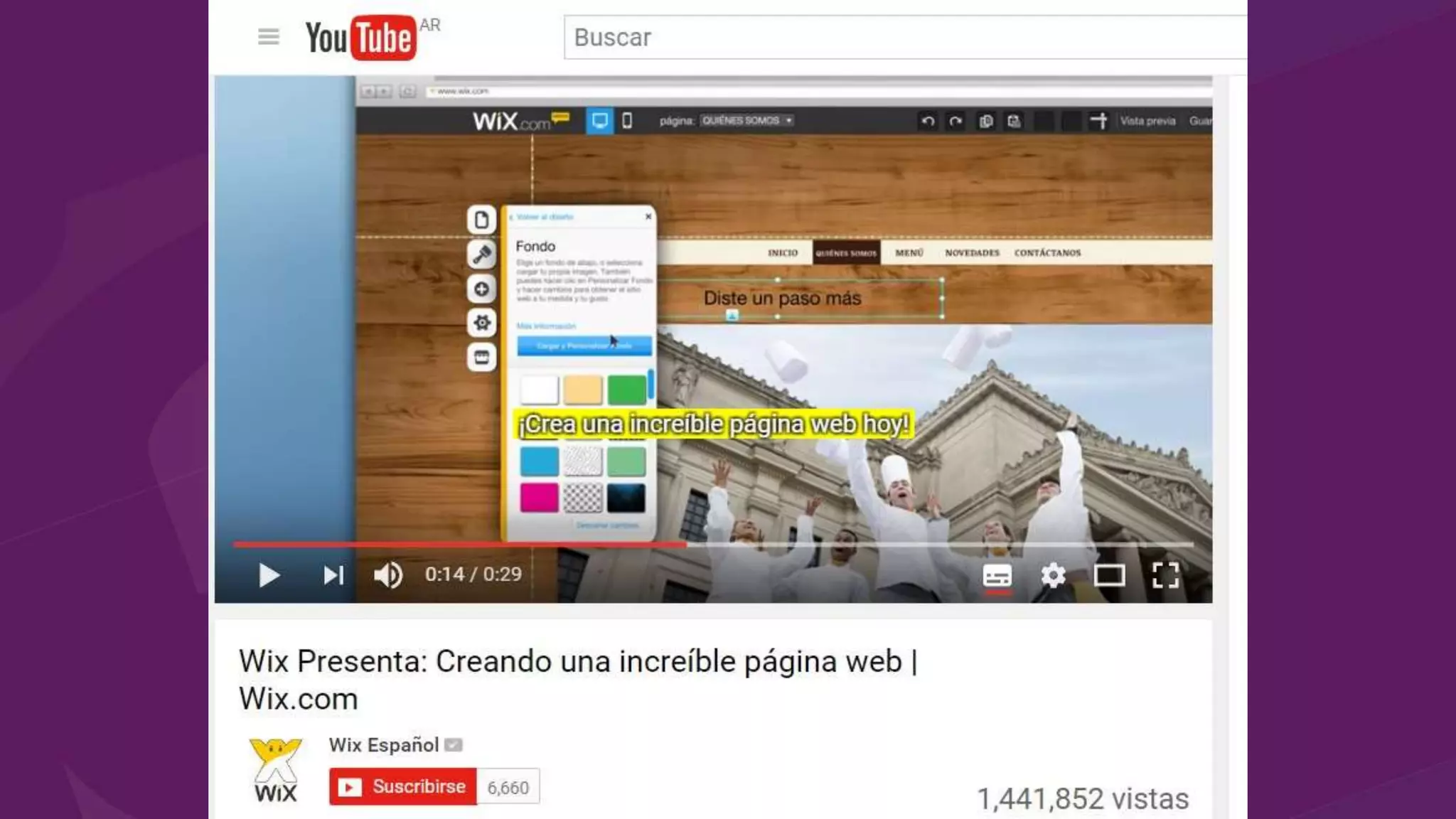Close the Fondo panel

(648, 216)
